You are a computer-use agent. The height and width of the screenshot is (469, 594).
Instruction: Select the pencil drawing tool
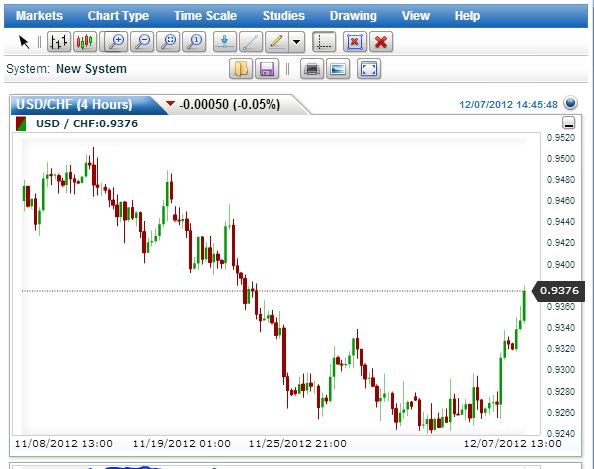point(277,42)
